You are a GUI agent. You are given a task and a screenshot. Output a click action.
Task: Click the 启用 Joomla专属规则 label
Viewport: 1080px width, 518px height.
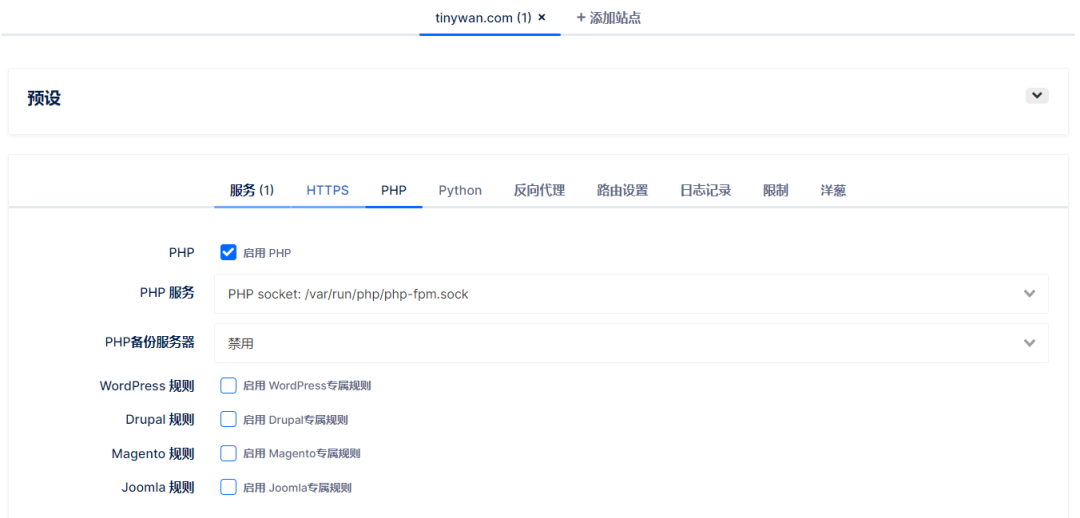[298, 488]
